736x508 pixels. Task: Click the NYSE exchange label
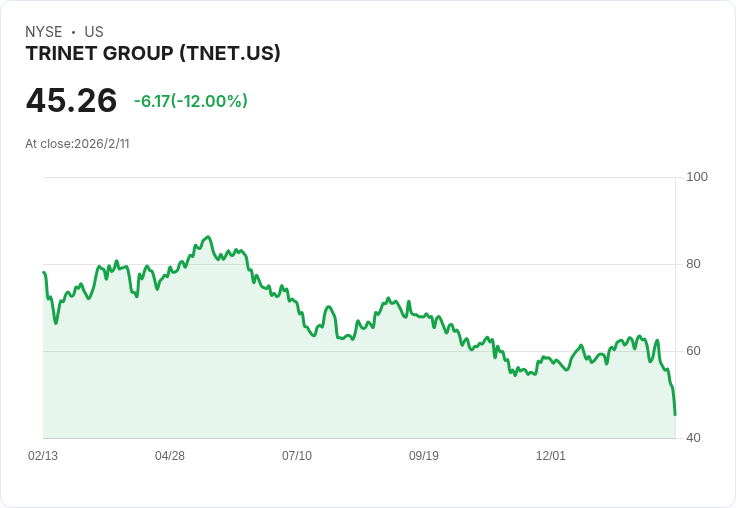point(44,32)
